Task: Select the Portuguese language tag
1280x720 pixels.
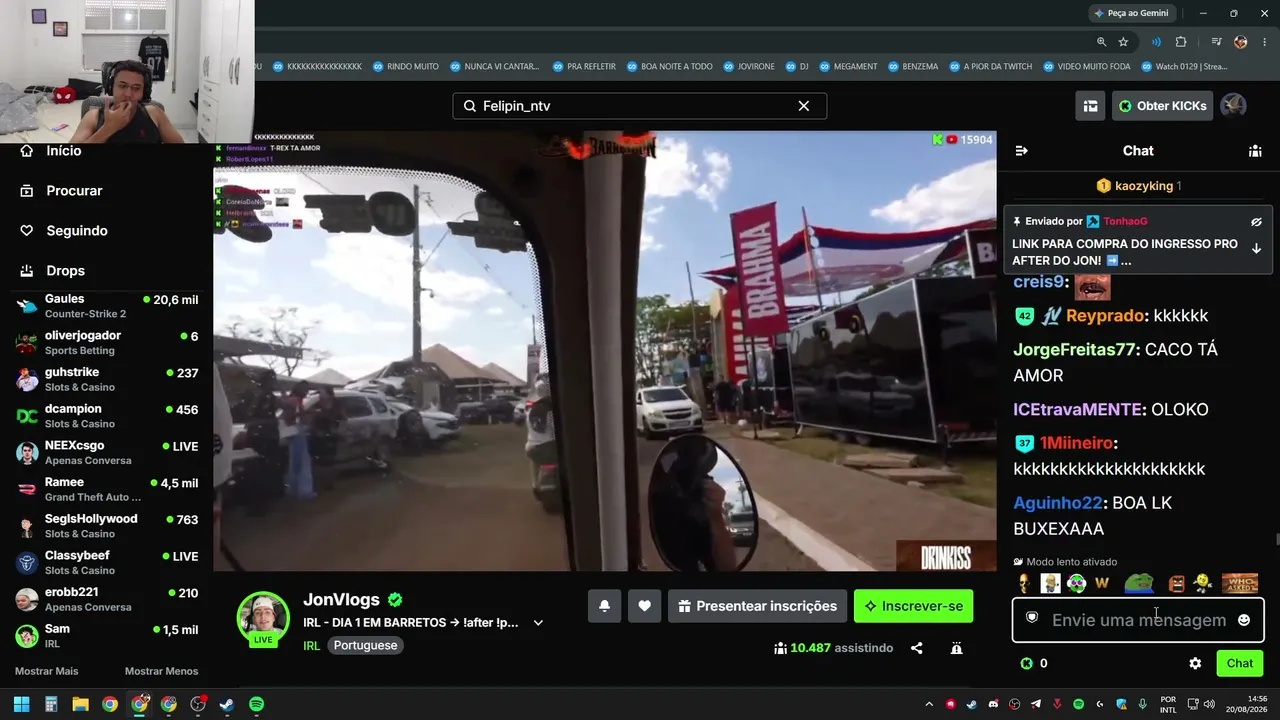Action: (365, 646)
